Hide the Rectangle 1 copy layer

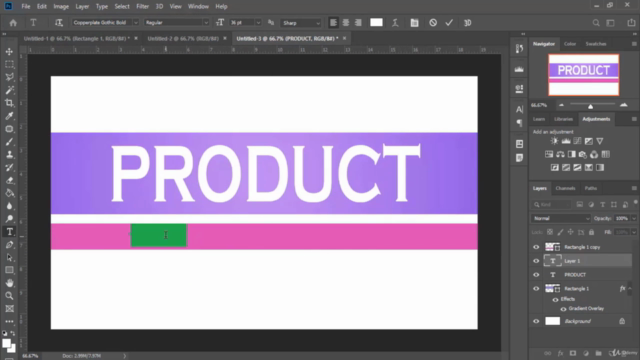click(x=536, y=247)
